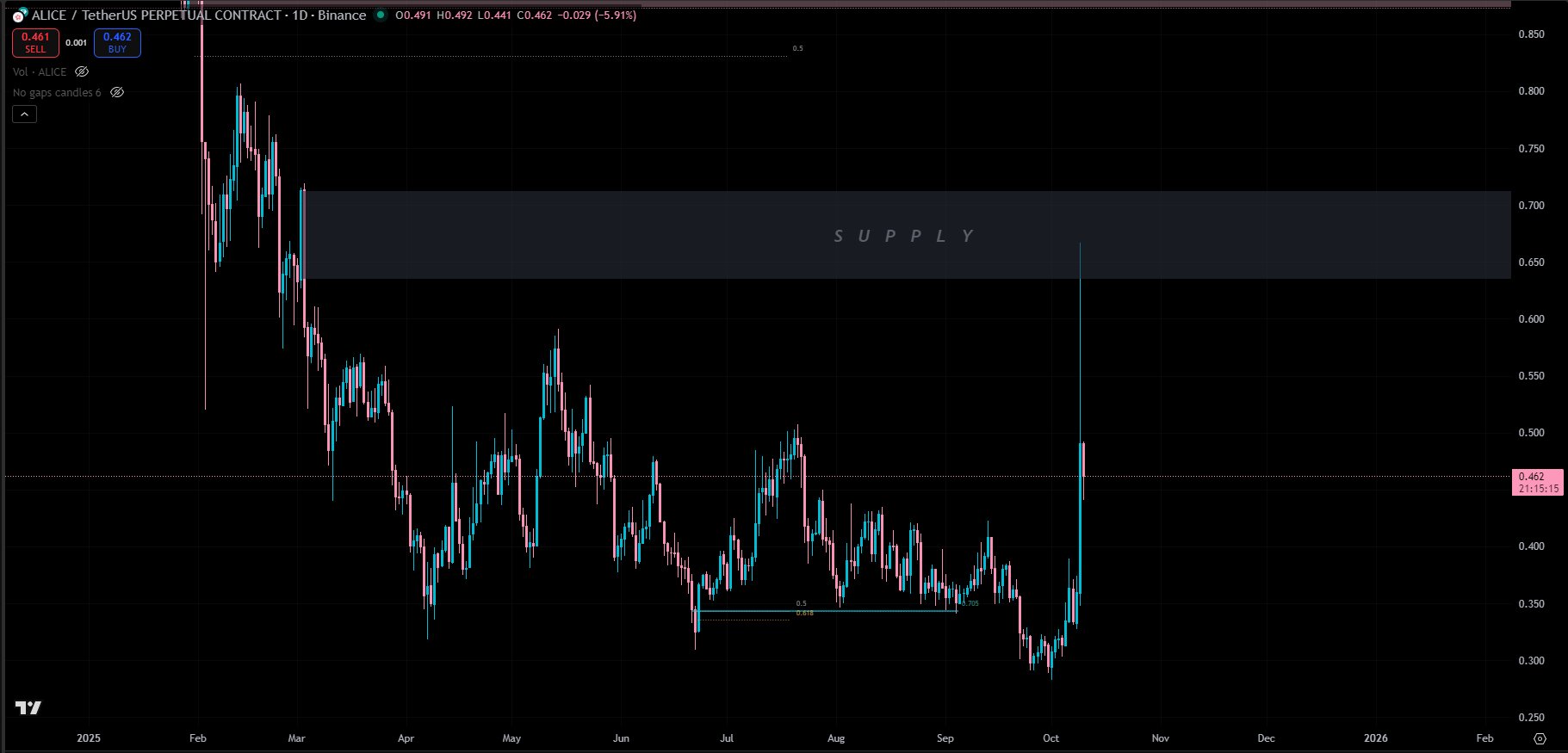Click the Dec label on time axis
Screen dimensions: 1568x753
(1267, 738)
